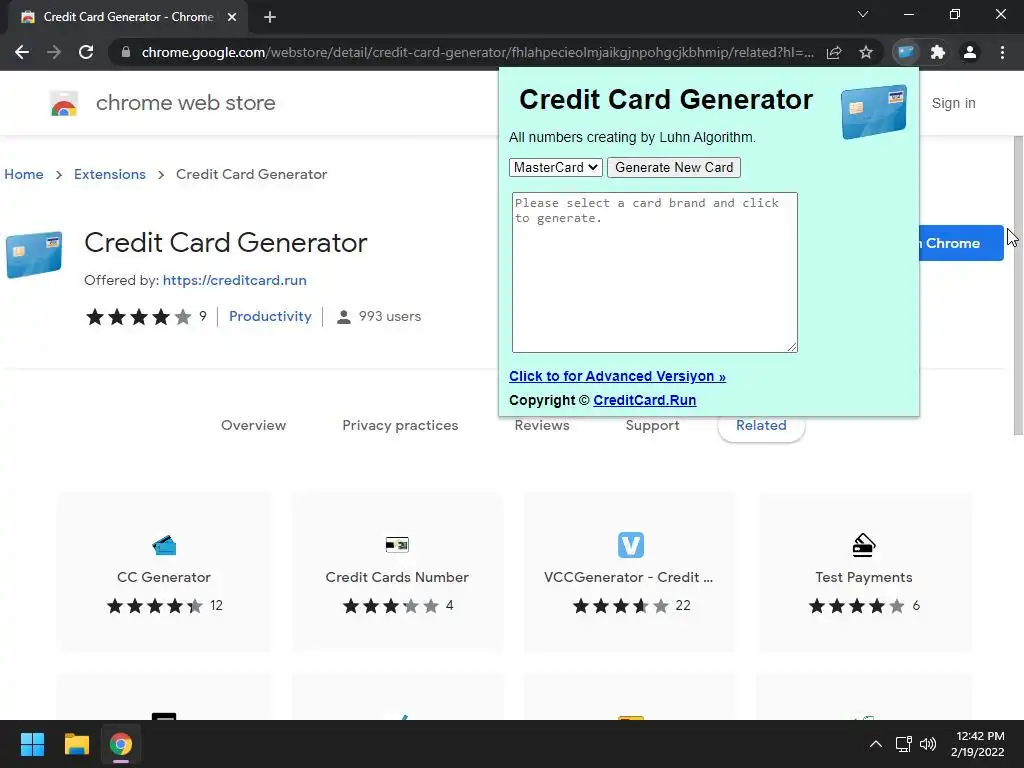This screenshot has width=1024, height=768.
Task: Open the VCCGenerator extension icon
Action: (631, 545)
